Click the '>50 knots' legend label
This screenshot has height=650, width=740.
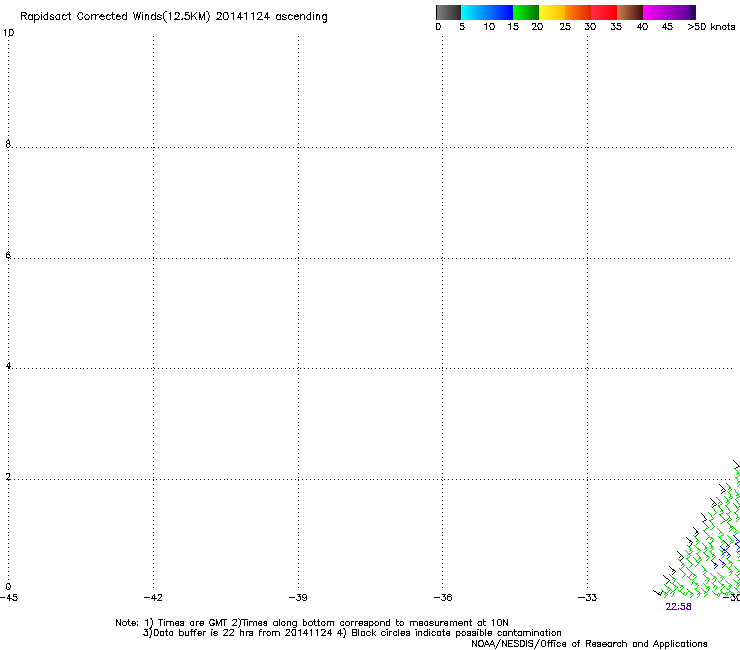(x=711, y=27)
